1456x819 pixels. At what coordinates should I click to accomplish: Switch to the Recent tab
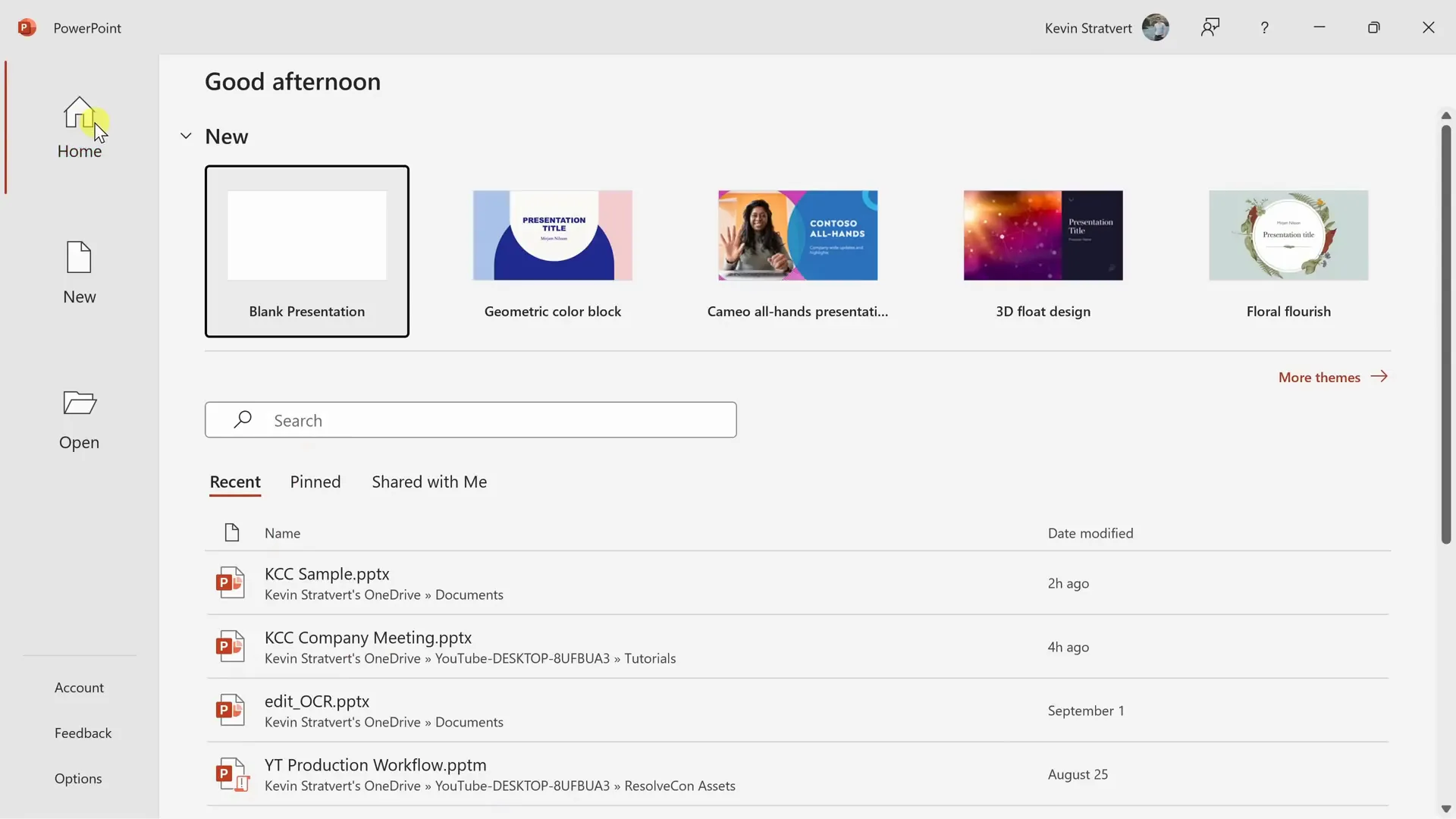(x=235, y=482)
